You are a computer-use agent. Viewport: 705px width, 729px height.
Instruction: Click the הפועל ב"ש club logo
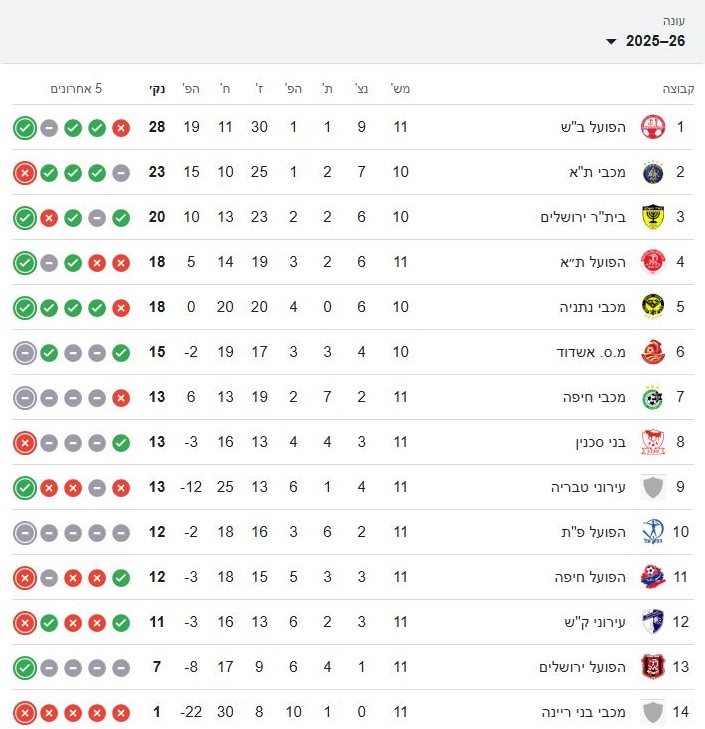(x=652, y=127)
